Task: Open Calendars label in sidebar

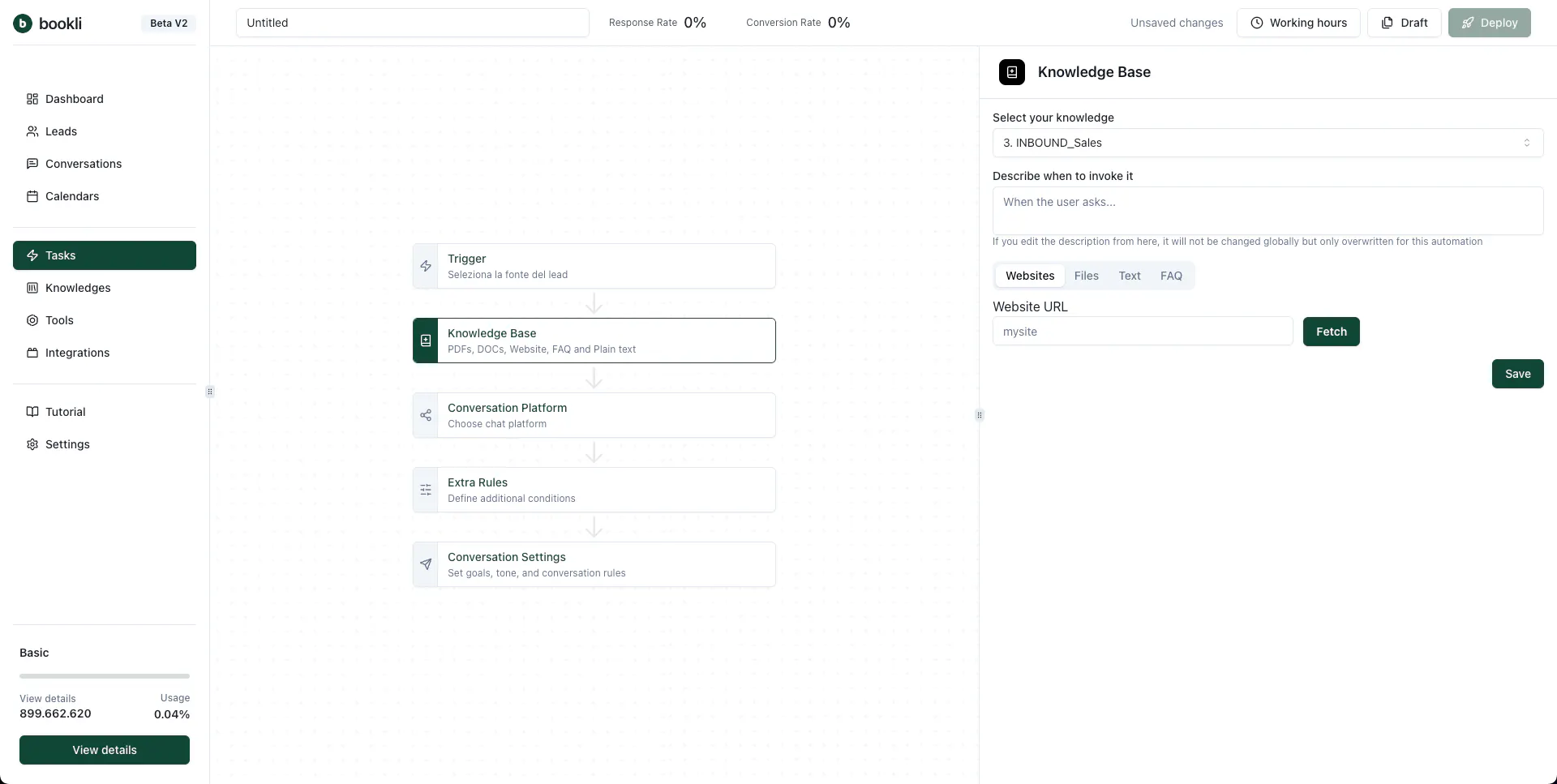Action: point(72,196)
